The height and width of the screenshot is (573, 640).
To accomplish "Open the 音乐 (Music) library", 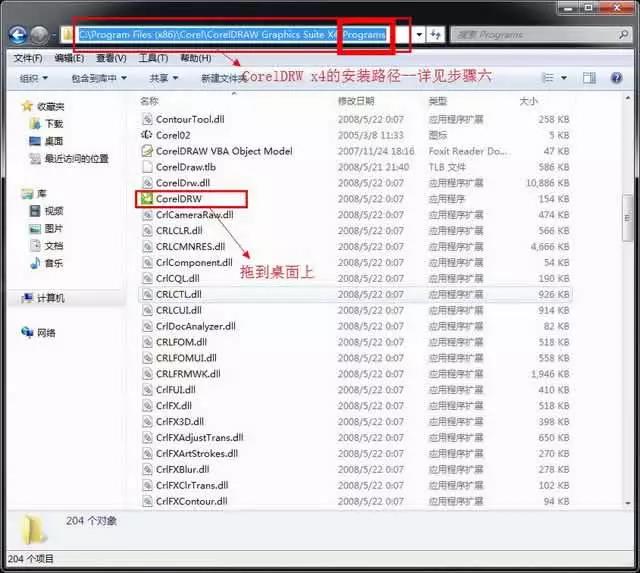I will click(53, 263).
